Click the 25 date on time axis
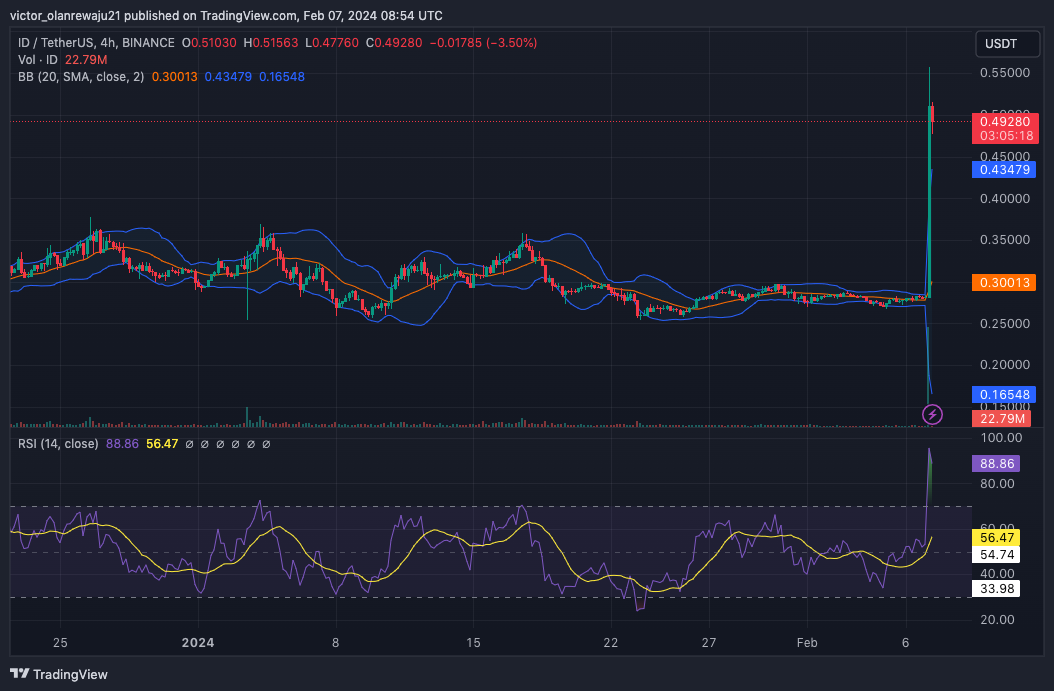Image resolution: width=1054 pixels, height=691 pixels. (60, 643)
